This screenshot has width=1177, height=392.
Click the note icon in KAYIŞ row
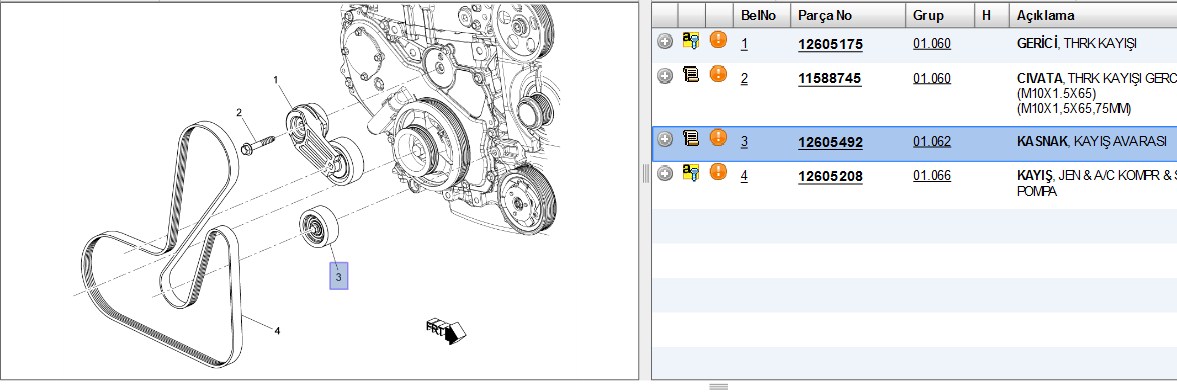(691, 173)
